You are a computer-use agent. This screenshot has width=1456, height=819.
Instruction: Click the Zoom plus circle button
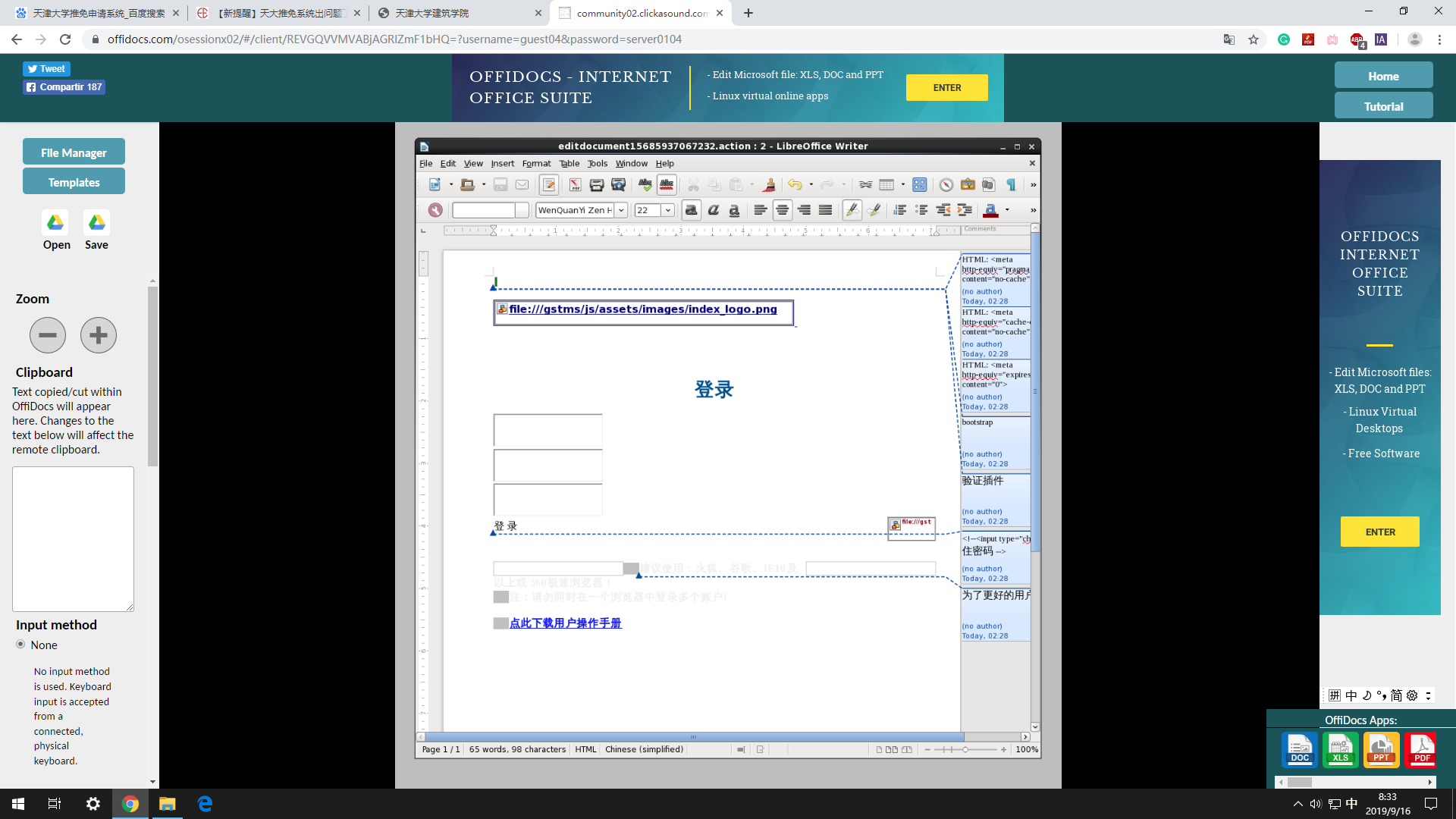point(99,335)
